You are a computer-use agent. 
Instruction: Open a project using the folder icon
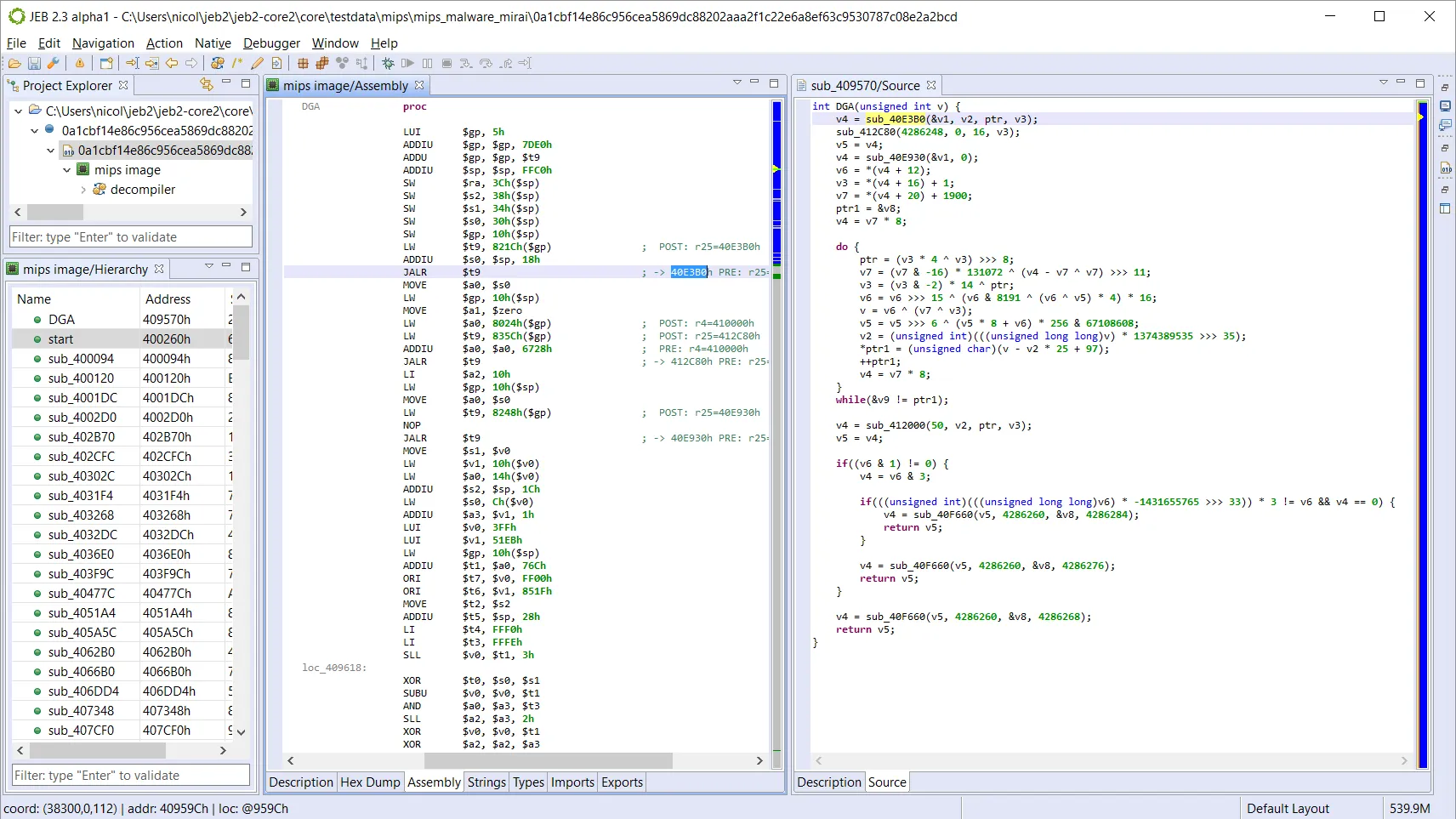[x=15, y=62]
